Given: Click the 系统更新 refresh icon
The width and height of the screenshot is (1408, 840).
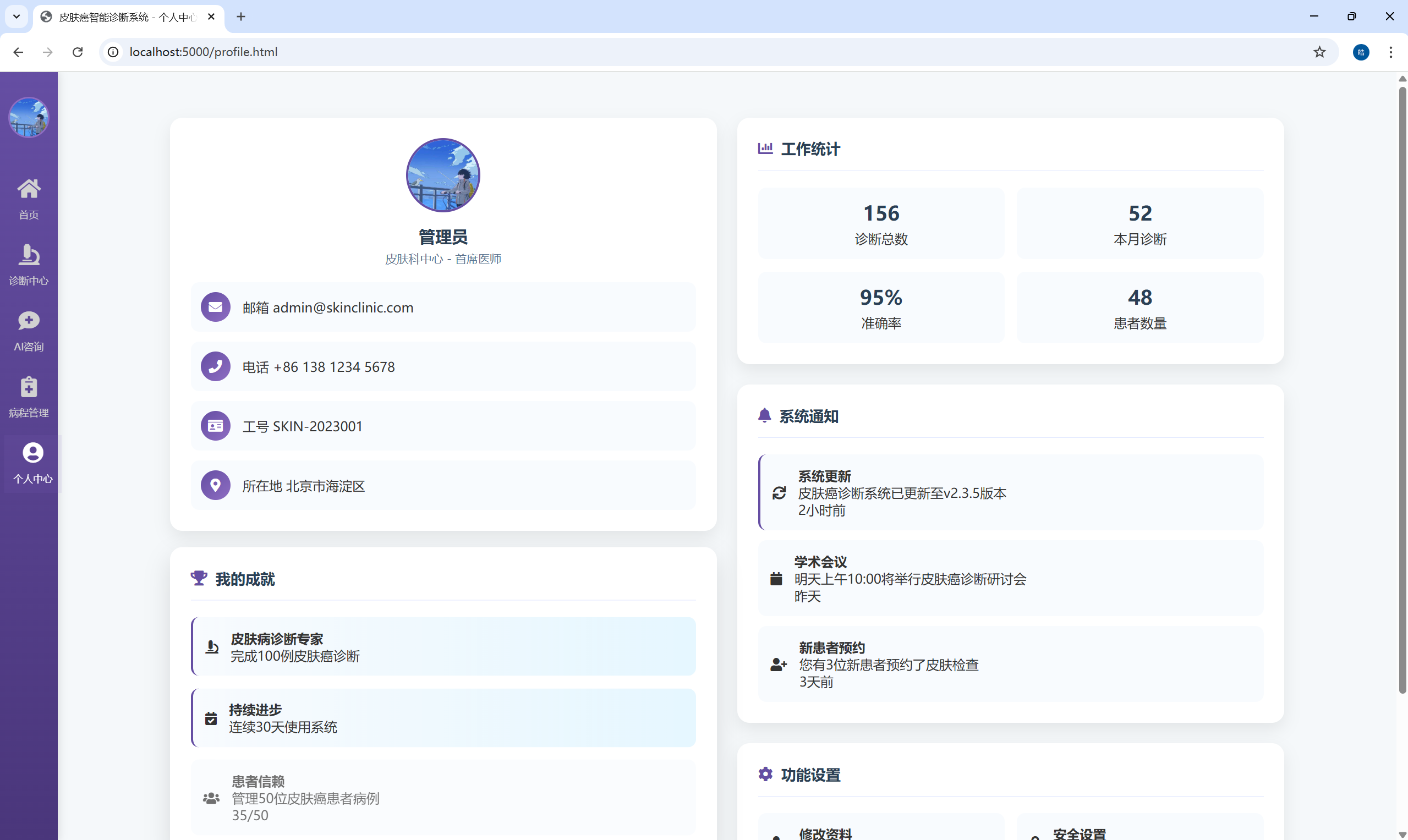Looking at the screenshot, I should point(779,493).
